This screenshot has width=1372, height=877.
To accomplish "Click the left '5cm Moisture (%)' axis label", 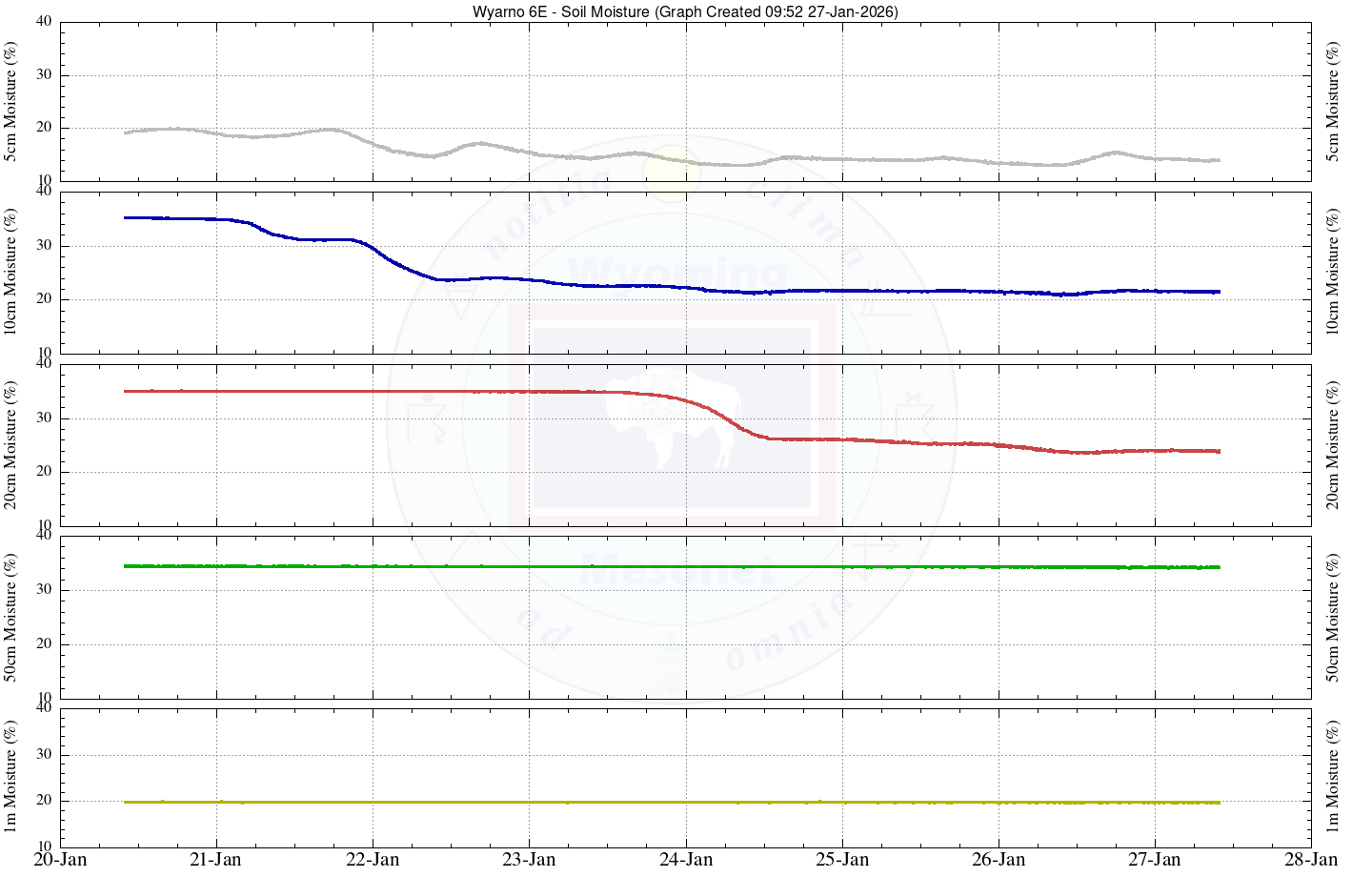I will pos(10,101).
